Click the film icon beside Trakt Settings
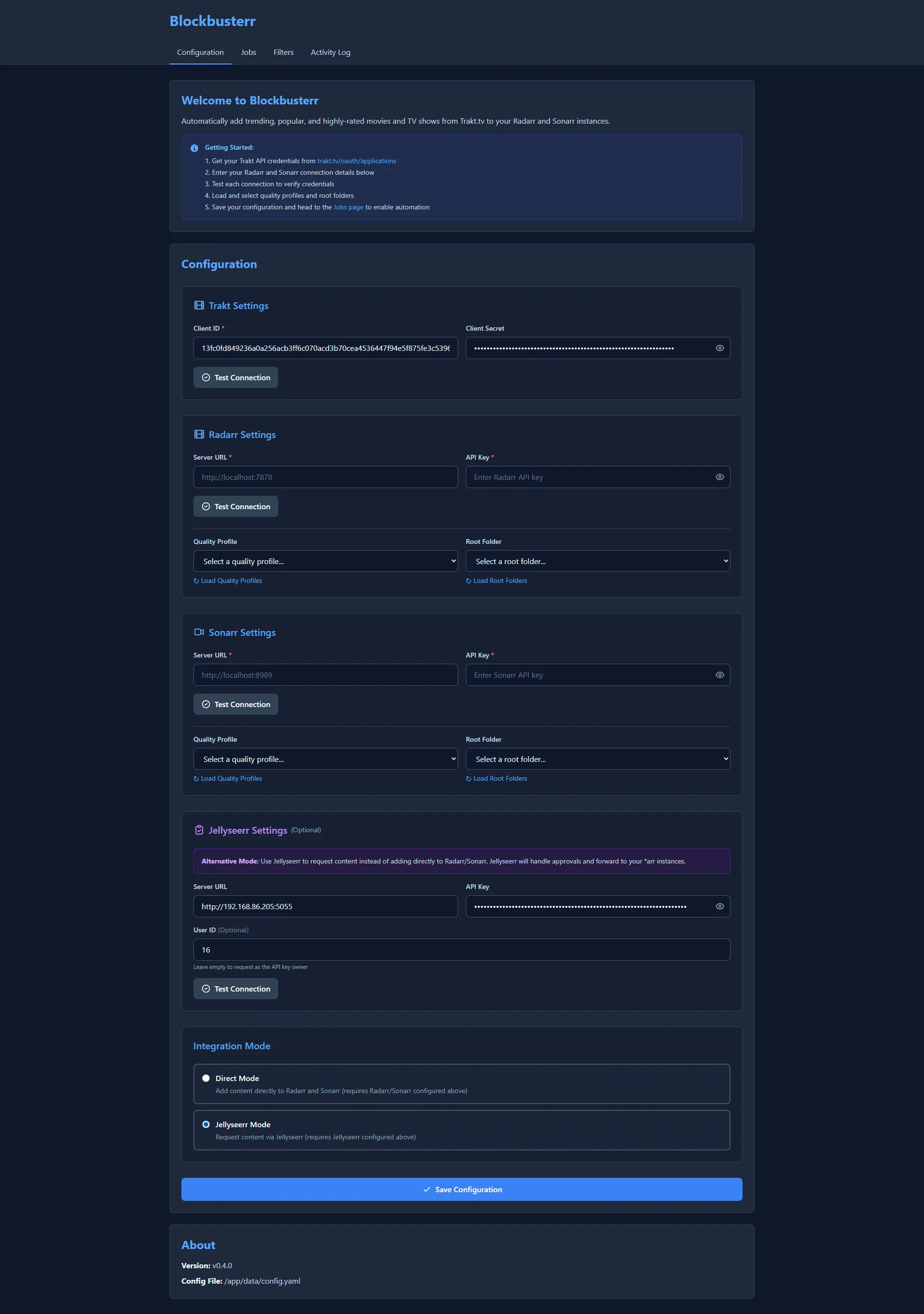 point(200,305)
